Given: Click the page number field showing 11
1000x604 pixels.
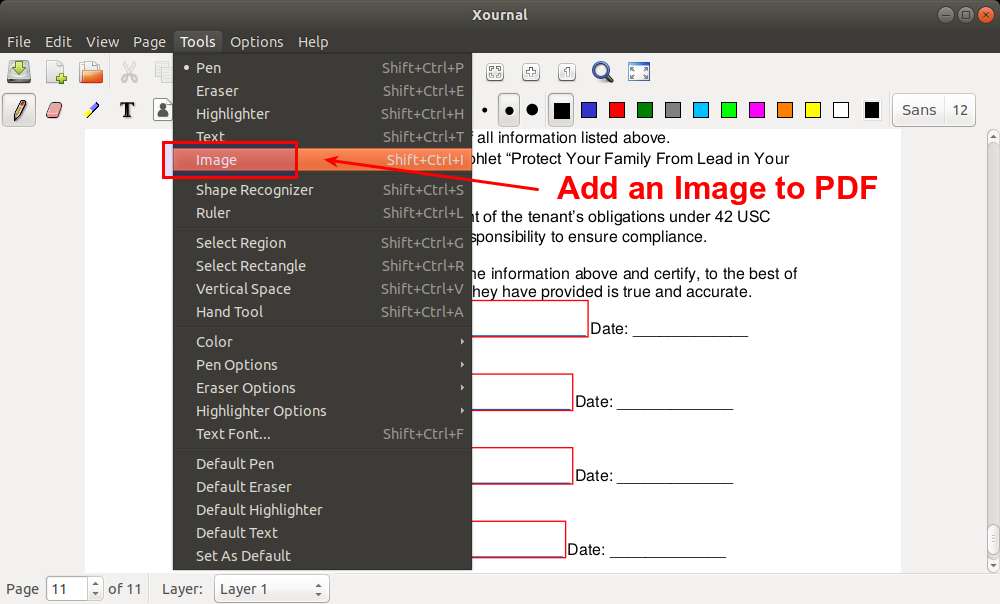Looking at the screenshot, I should point(67,589).
